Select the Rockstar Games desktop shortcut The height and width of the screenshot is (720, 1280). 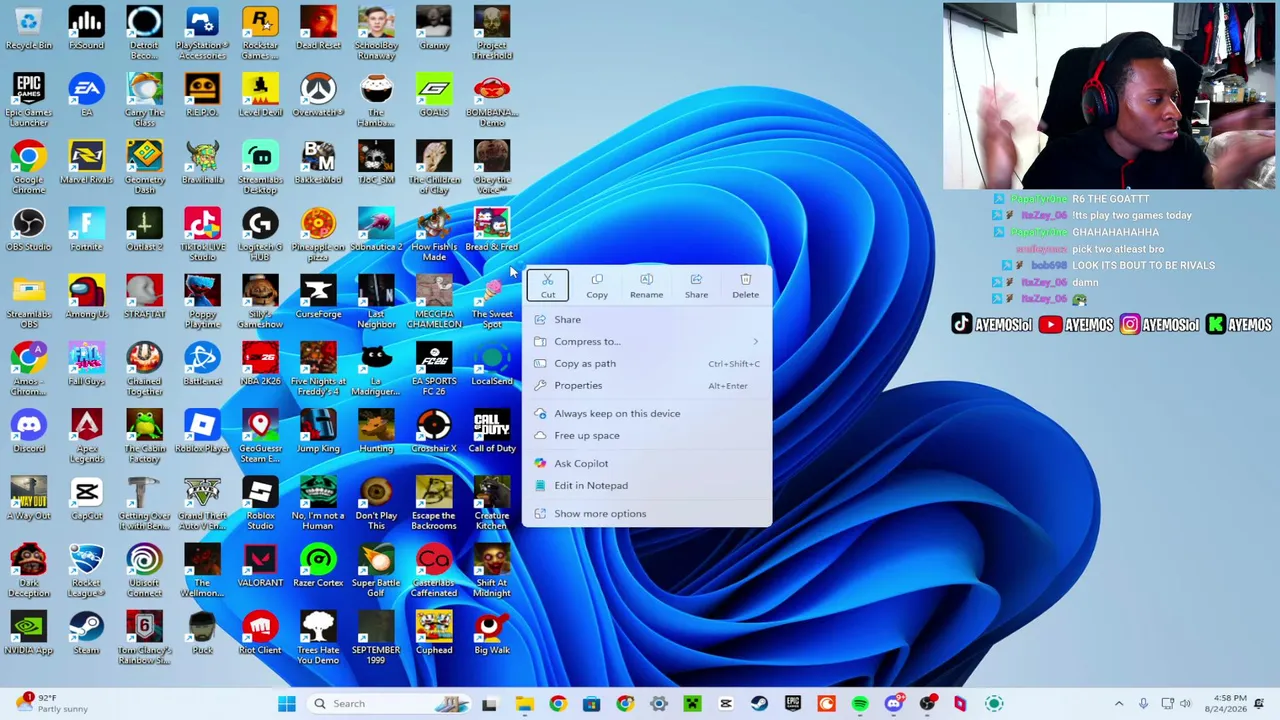(x=260, y=33)
